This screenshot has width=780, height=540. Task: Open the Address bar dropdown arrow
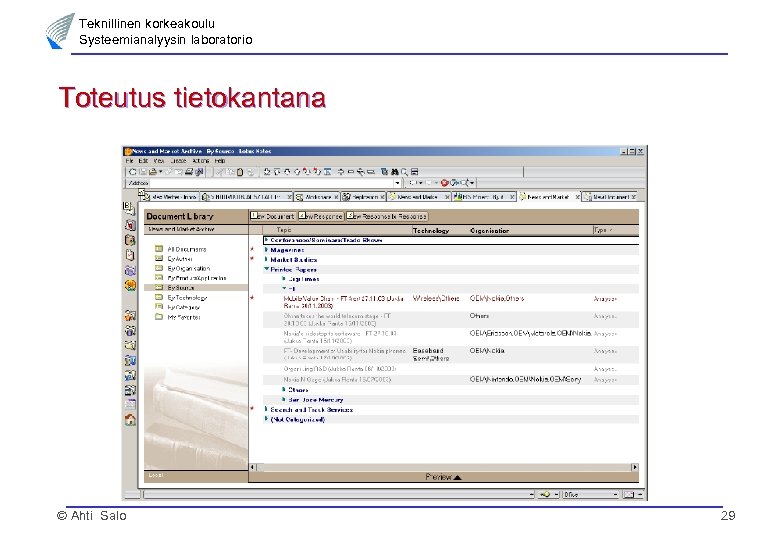pos(397,183)
